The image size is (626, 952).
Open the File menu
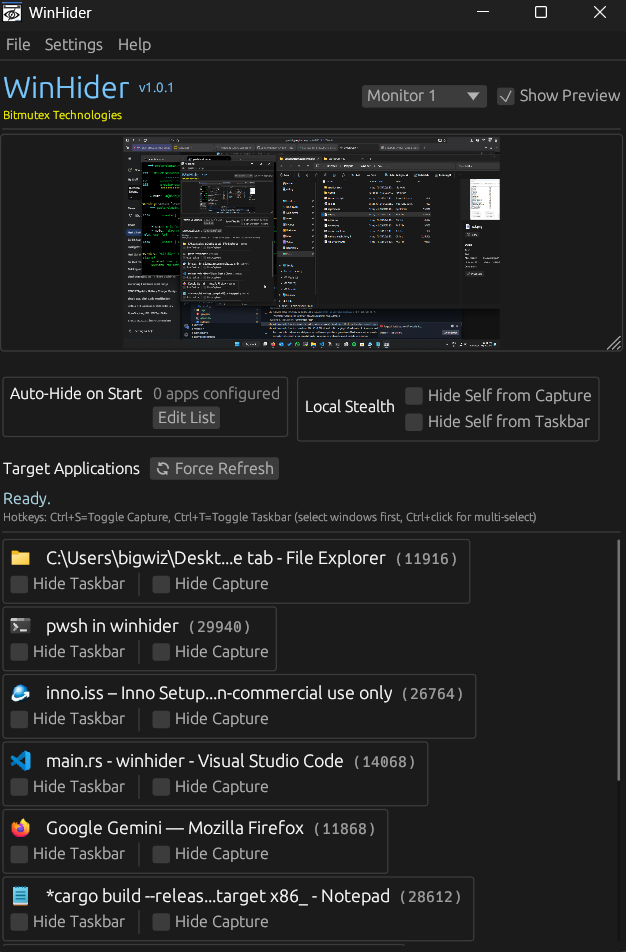pyautogui.click(x=18, y=45)
